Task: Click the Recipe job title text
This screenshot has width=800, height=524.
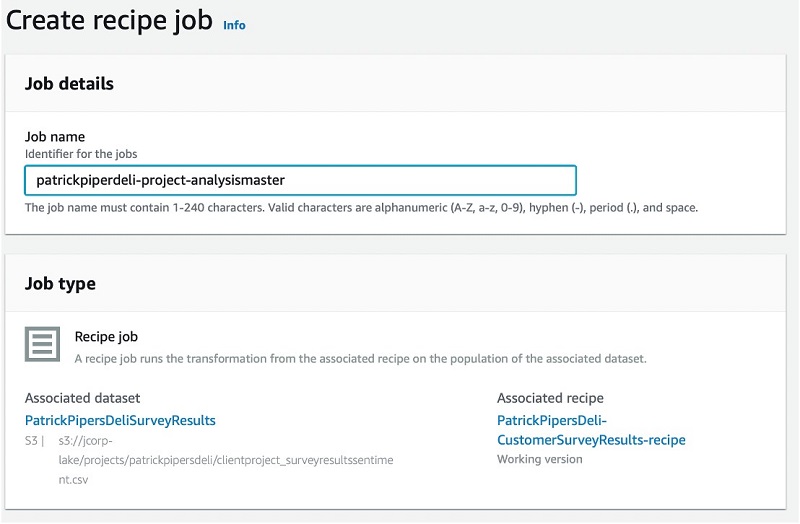Action: point(106,337)
